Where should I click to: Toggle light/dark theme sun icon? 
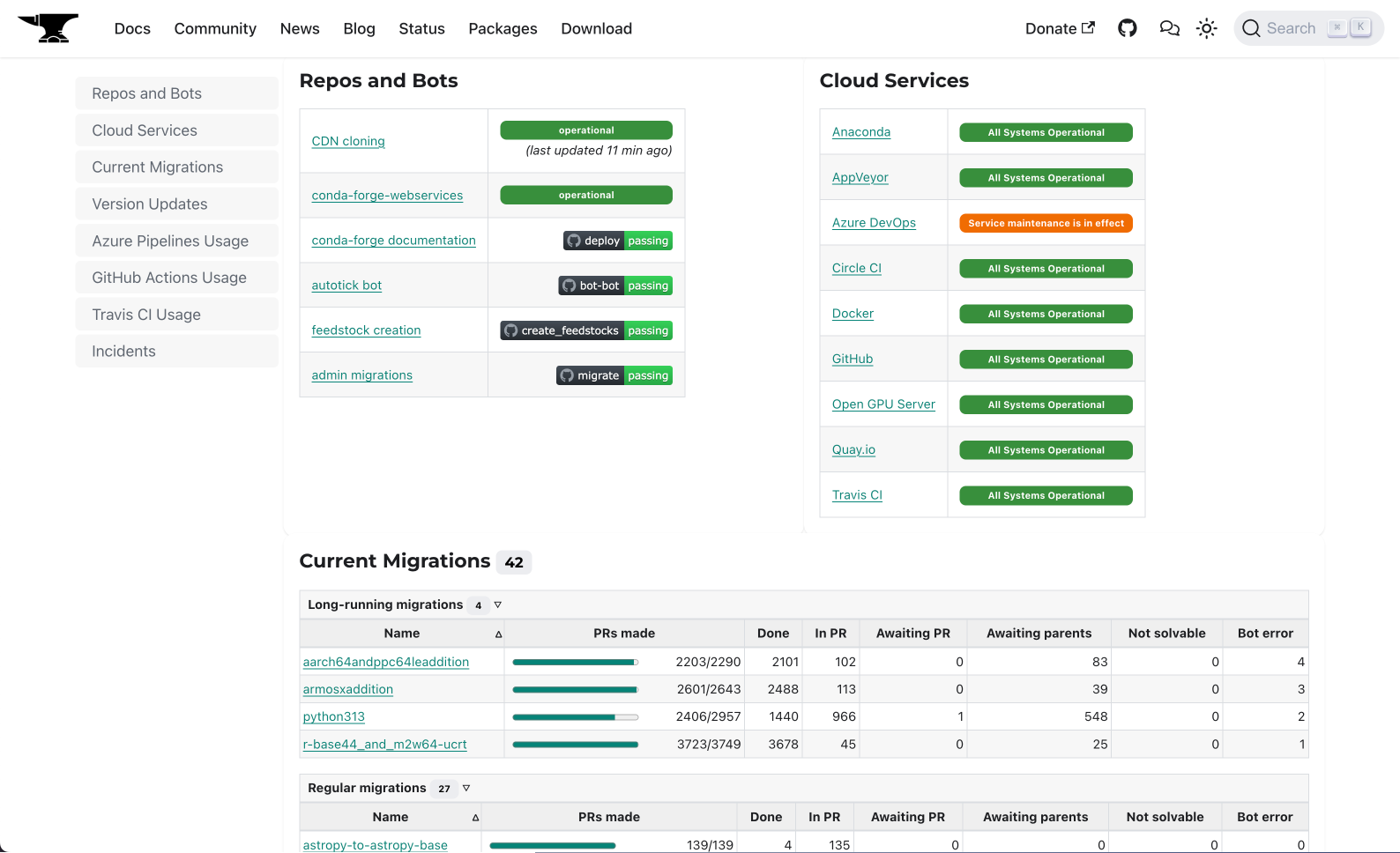coord(1207,28)
